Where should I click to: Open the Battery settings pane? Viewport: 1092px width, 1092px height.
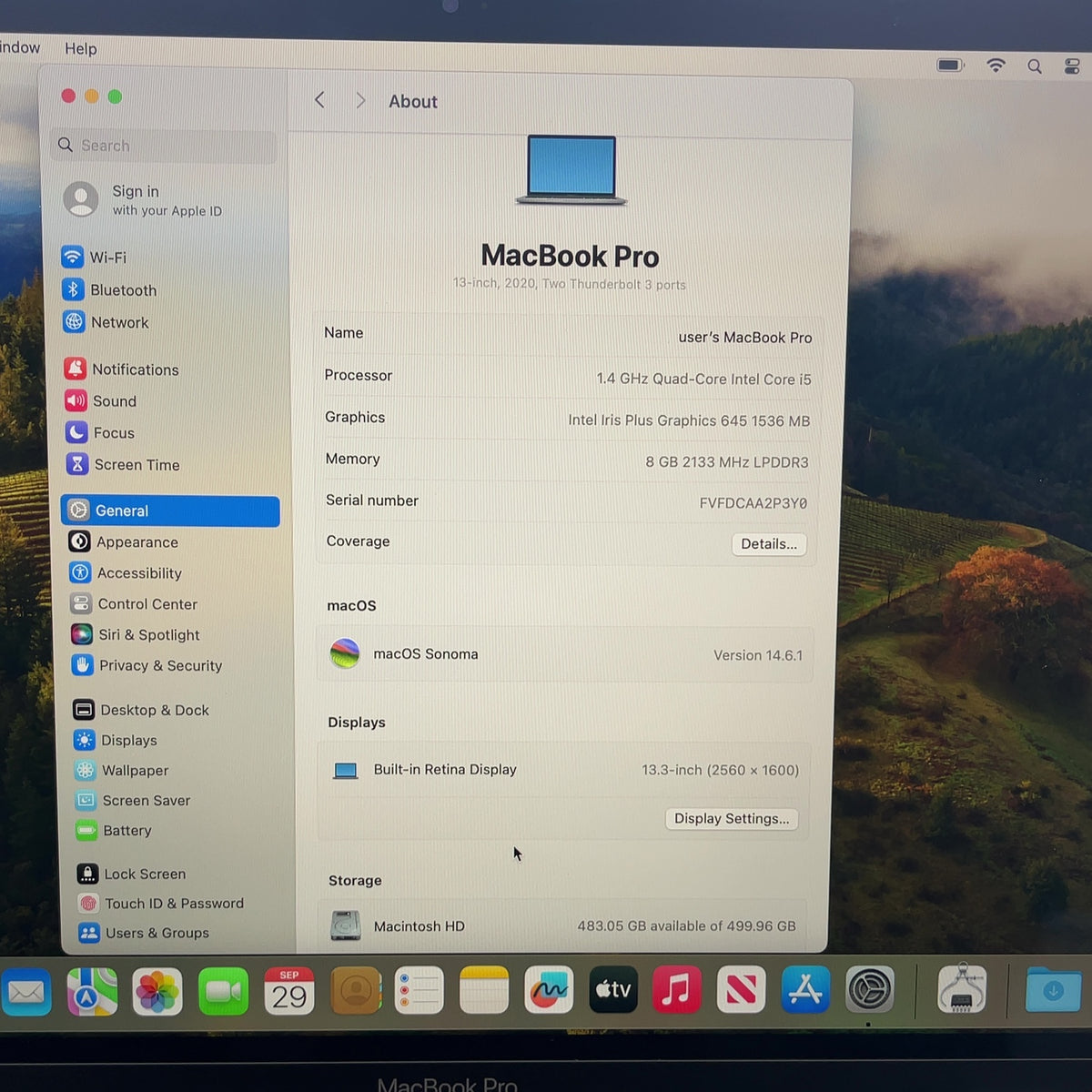tap(114, 831)
